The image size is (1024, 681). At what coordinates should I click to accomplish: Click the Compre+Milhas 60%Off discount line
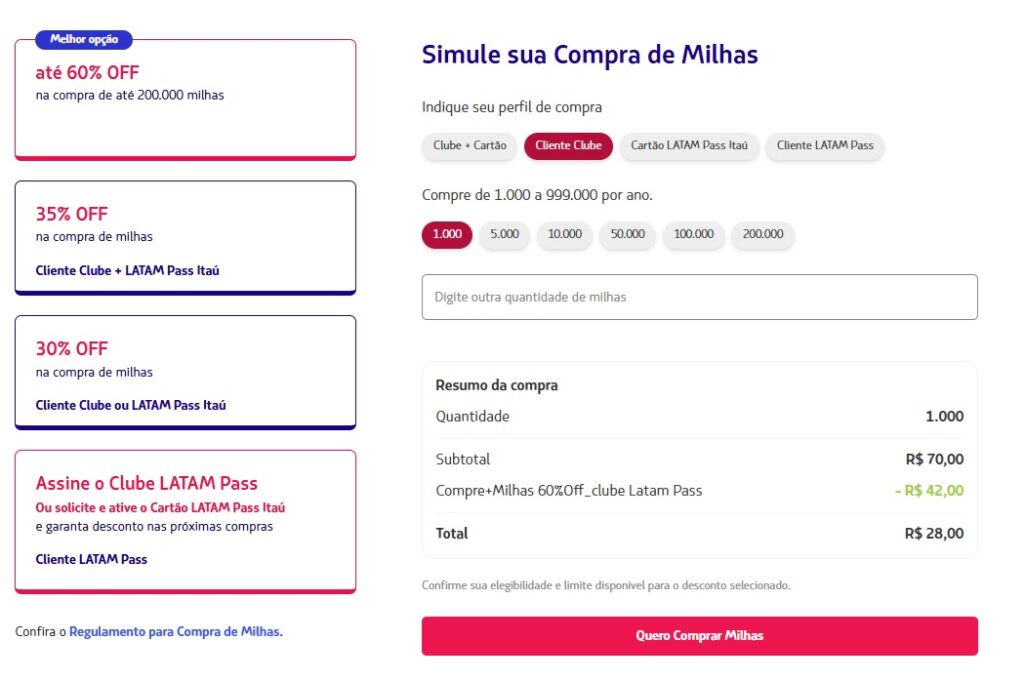tap(569, 491)
